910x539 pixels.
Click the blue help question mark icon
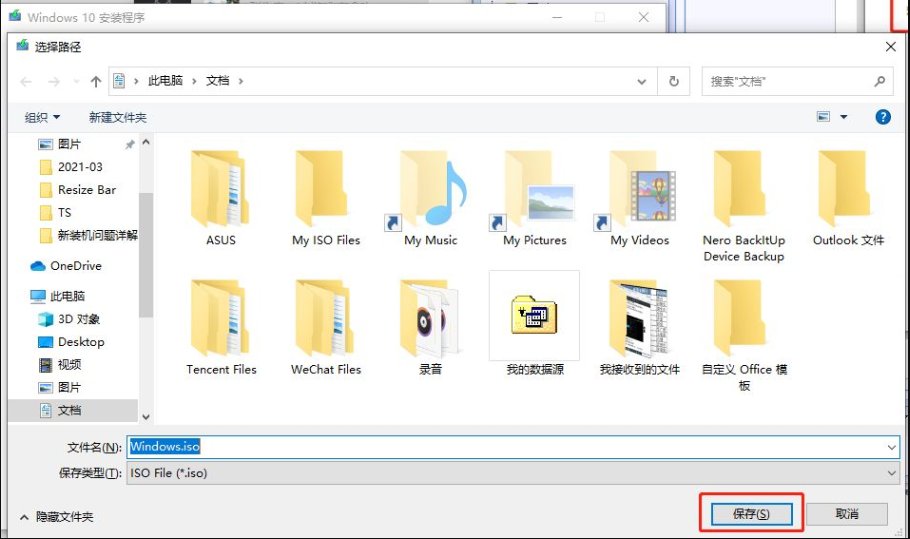(x=882, y=117)
